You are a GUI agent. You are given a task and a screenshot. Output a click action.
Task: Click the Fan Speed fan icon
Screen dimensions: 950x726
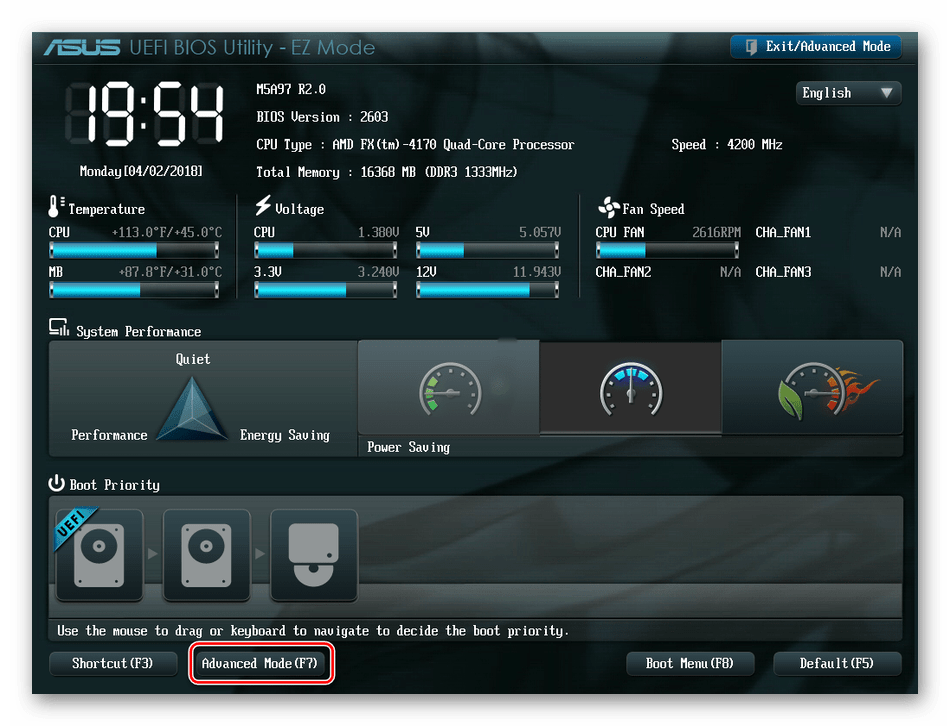[x=608, y=207]
